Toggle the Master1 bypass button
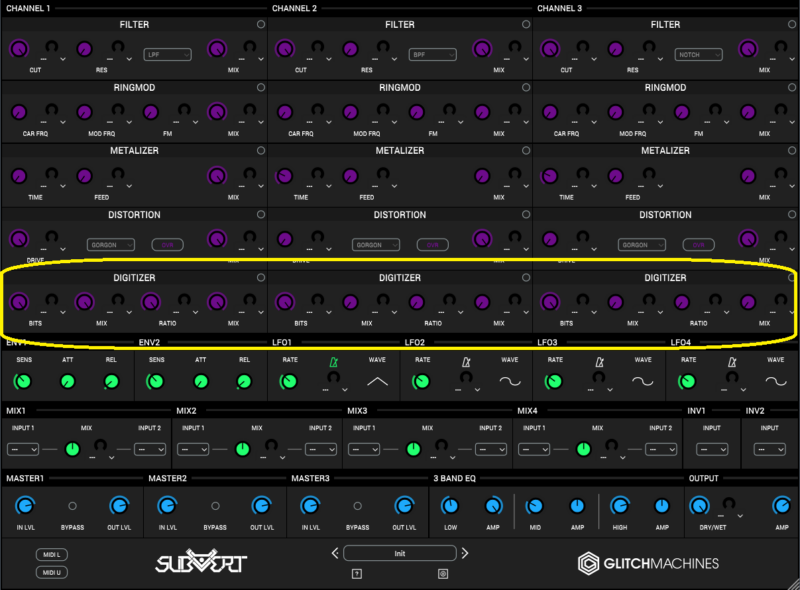 click(72, 507)
